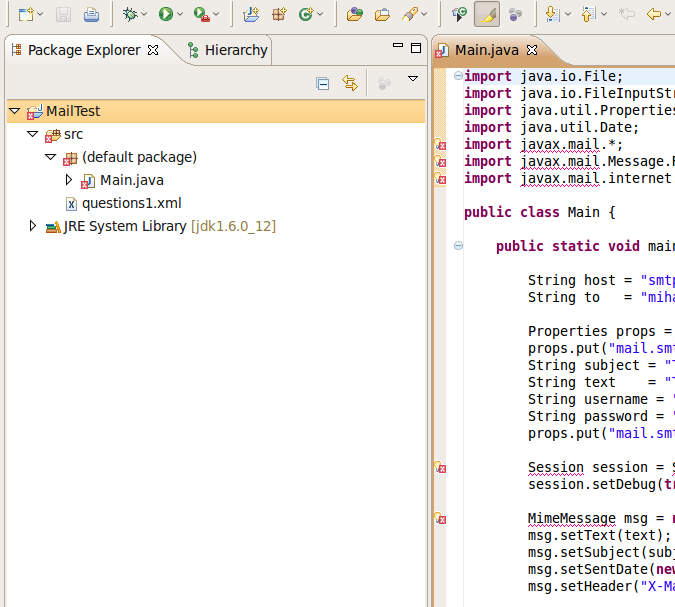
Task: Open dropdown next to Next Annotation icon
Action: [x=568, y=15]
